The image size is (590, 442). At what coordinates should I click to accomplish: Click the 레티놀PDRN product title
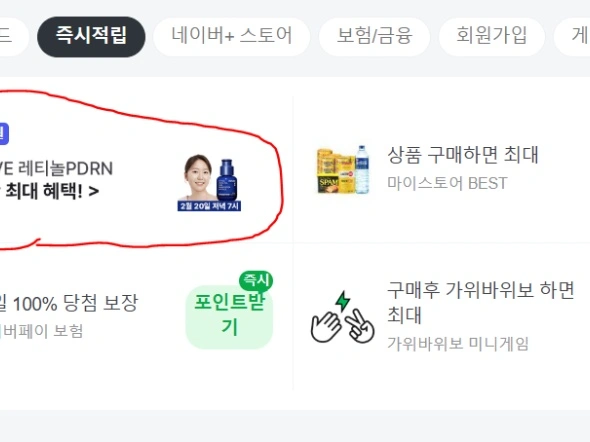pos(56,169)
